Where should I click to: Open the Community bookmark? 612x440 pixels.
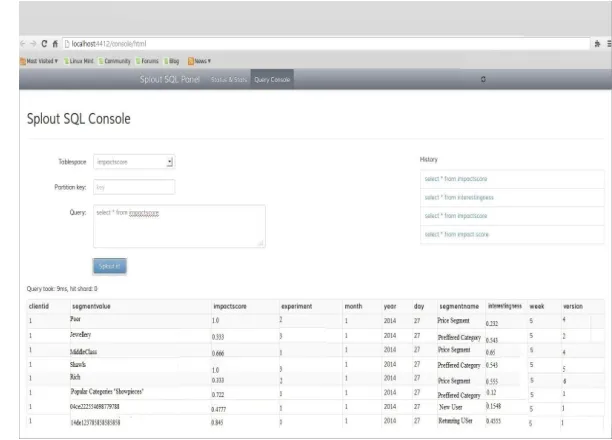point(114,61)
